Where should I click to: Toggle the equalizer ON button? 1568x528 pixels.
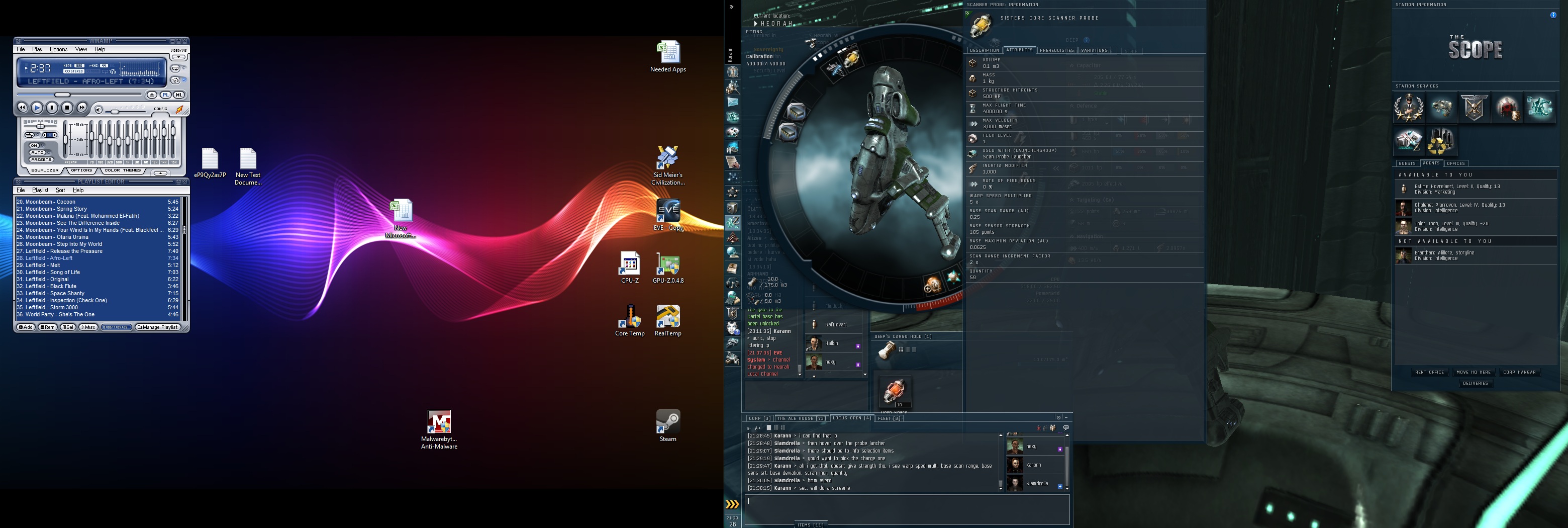(34, 145)
